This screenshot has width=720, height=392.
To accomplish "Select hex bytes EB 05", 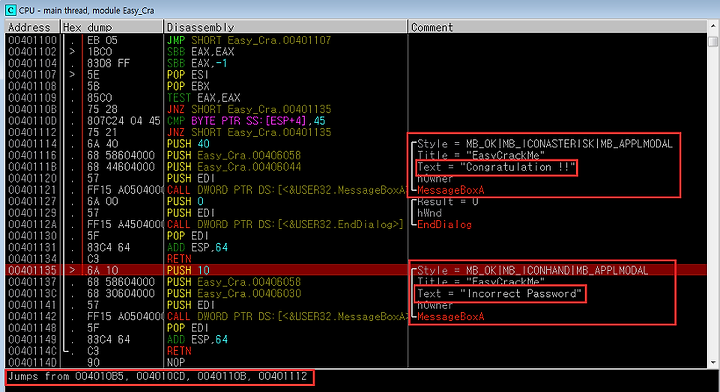I will (102, 40).
